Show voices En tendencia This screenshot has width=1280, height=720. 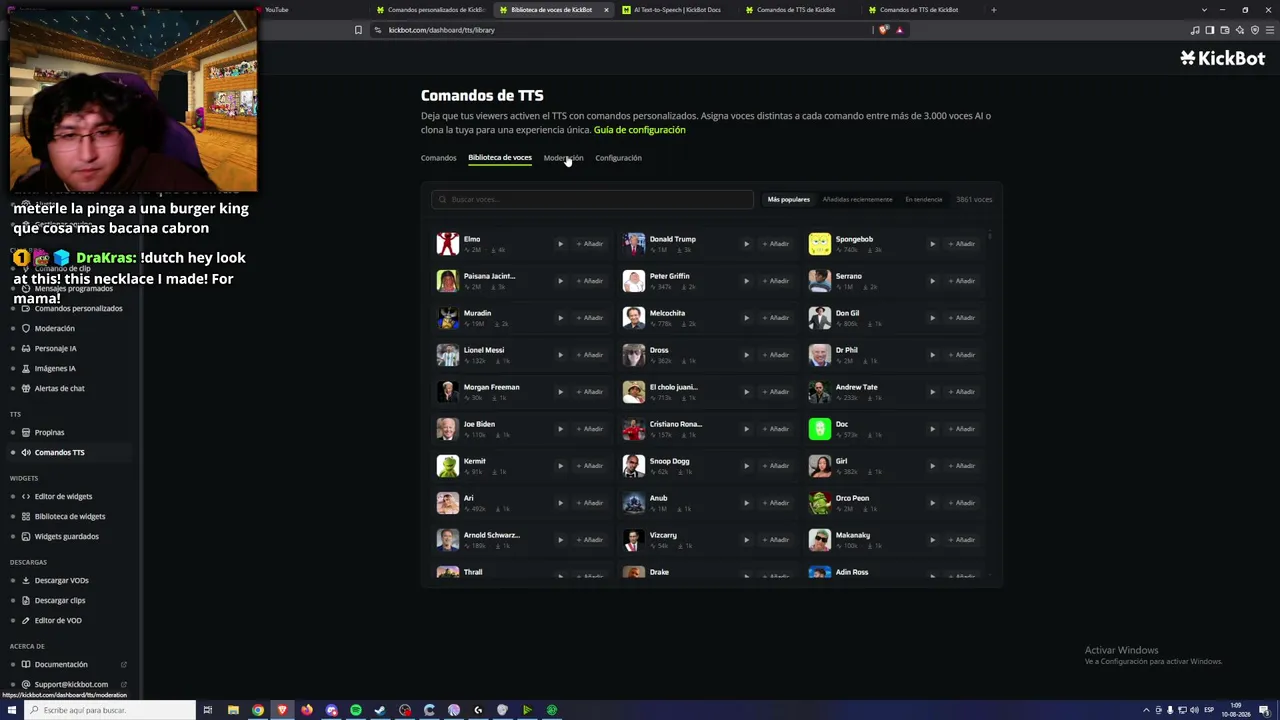(924, 200)
